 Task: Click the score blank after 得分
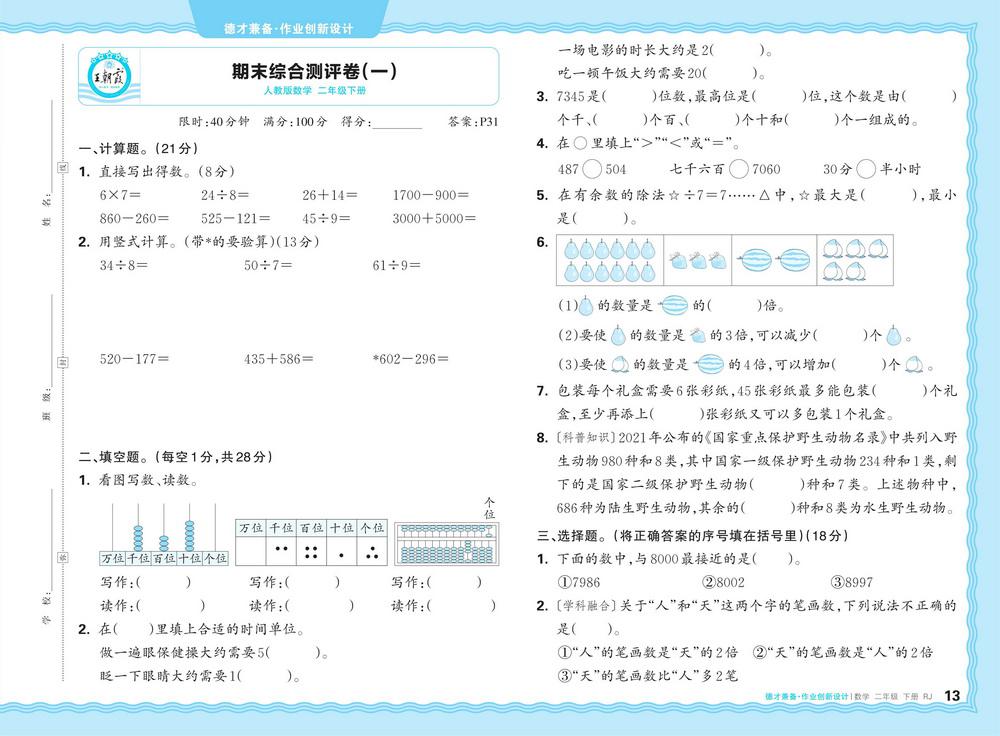[x=397, y=122]
